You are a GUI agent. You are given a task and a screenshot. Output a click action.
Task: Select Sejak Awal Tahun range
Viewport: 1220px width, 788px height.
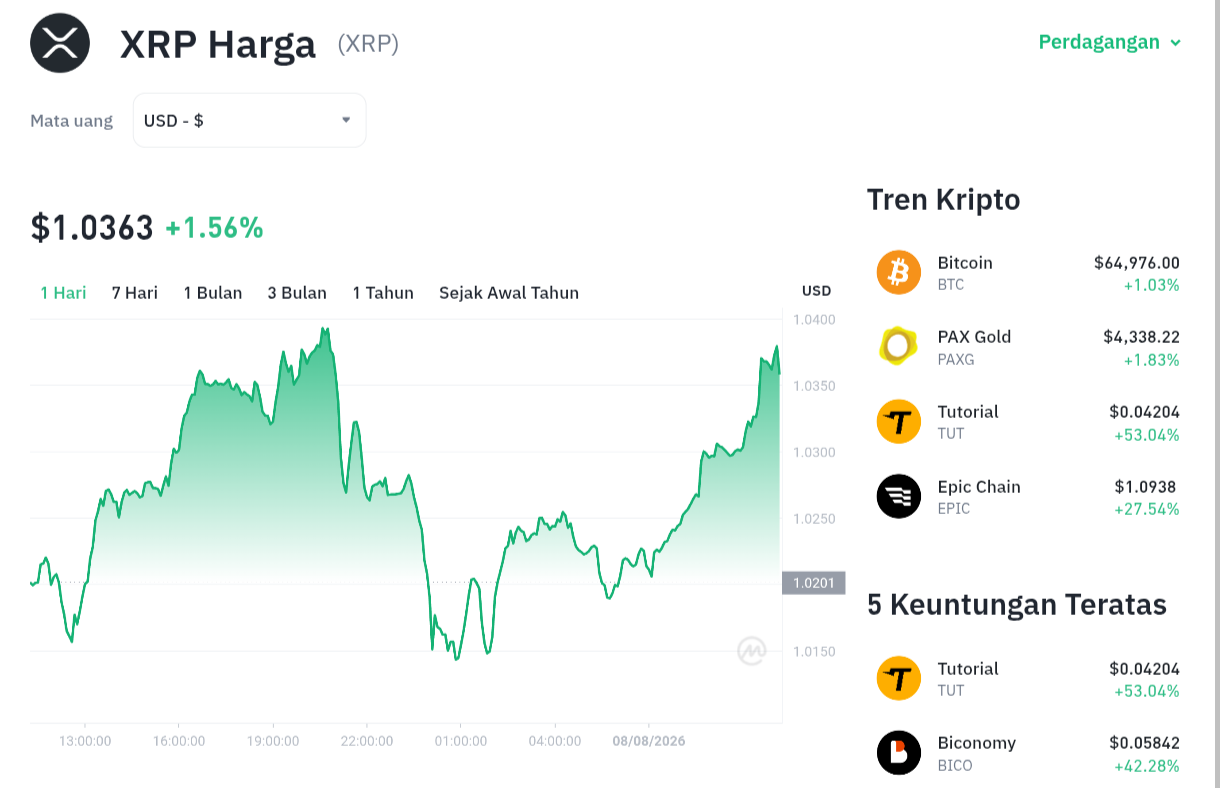[x=509, y=293]
